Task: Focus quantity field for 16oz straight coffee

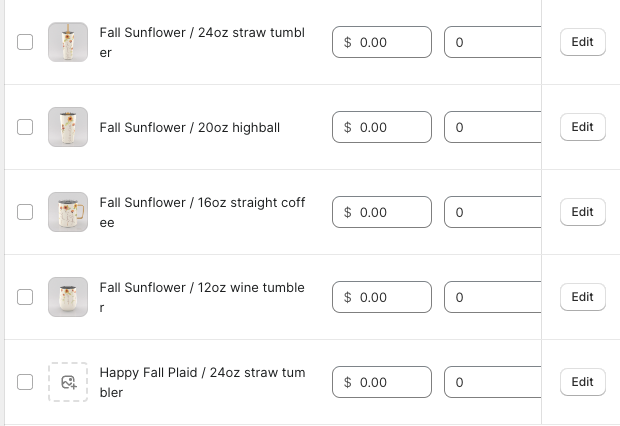Action: click(x=492, y=212)
